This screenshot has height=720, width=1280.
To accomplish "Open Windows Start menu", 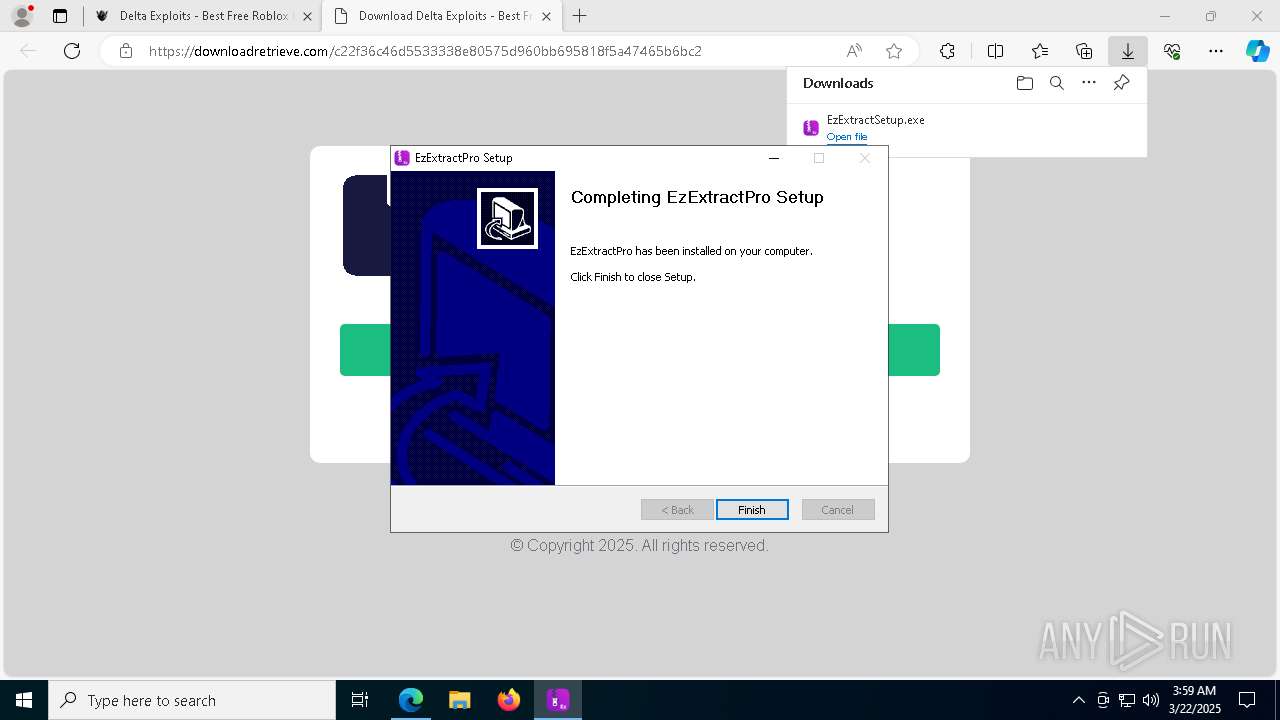I will click(x=24, y=700).
